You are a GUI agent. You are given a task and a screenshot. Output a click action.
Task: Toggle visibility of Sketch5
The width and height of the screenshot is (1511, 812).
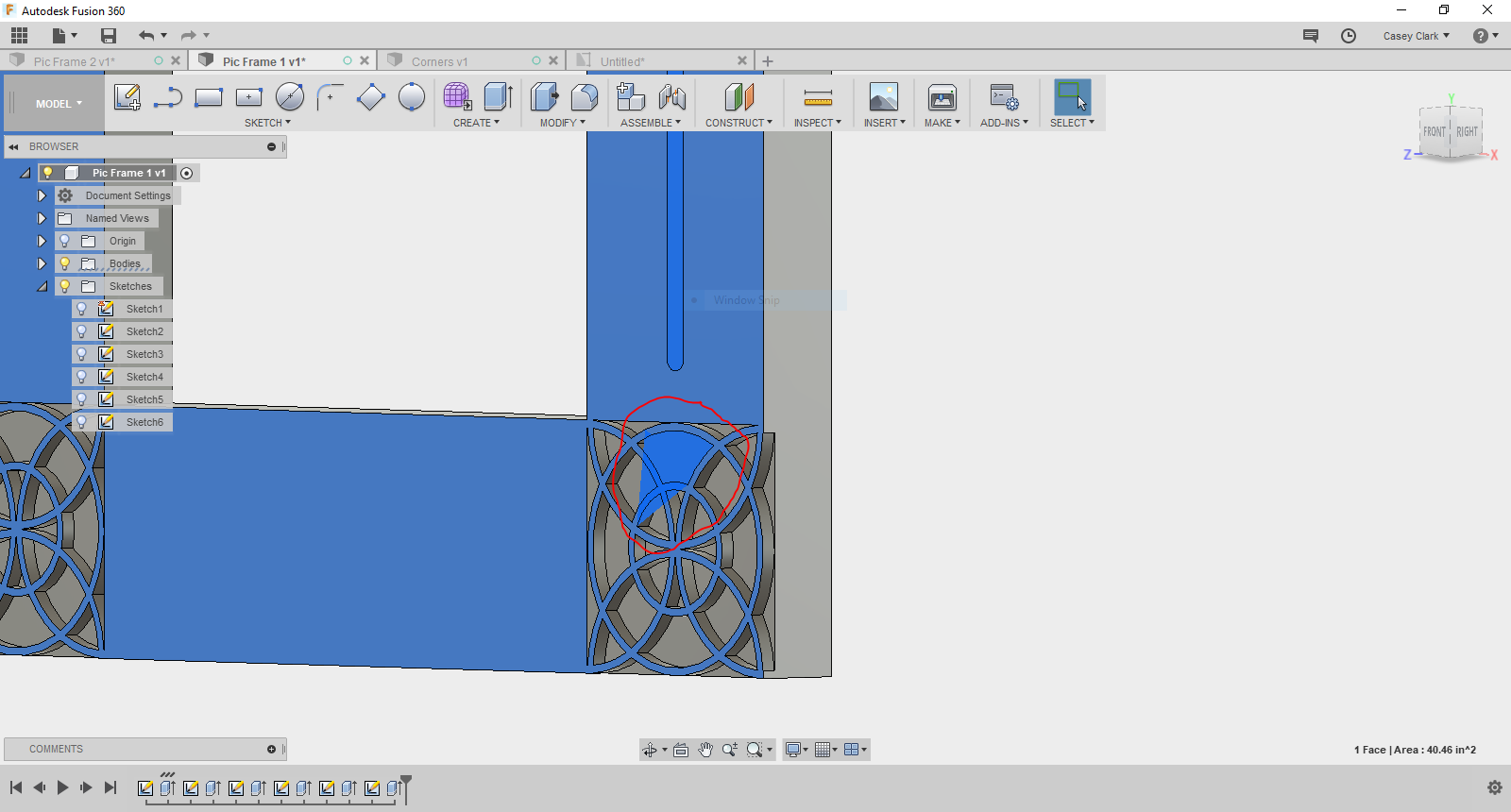(x=82, y=399)
